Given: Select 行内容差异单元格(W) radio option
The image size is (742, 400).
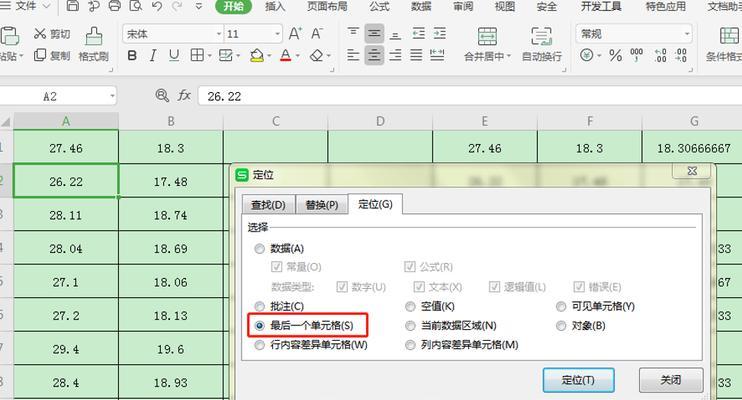Looking at the screenshot, I should (x=259, y=345).
